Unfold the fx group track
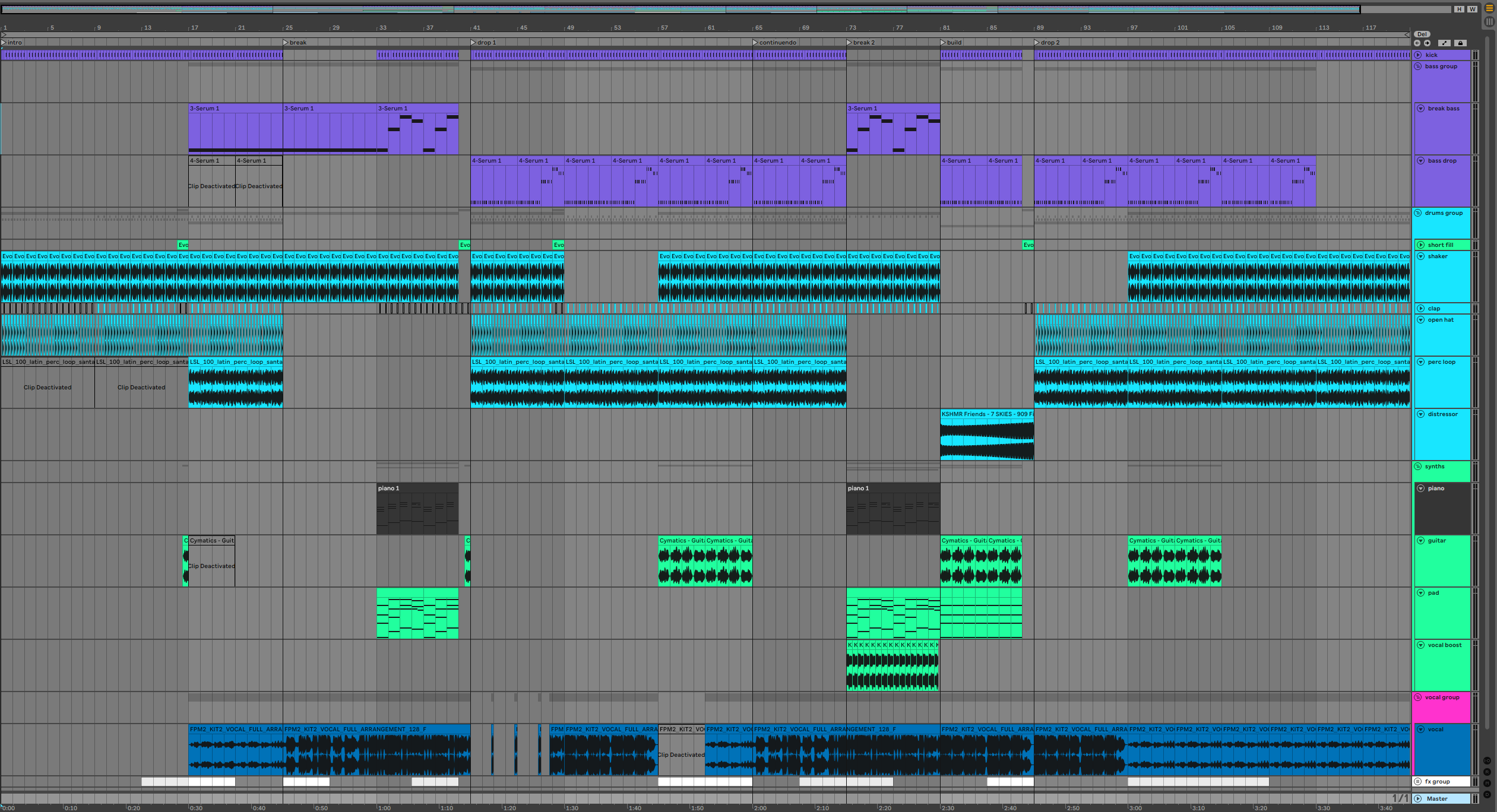1497x812 pixels. [x=1418, y=782]
